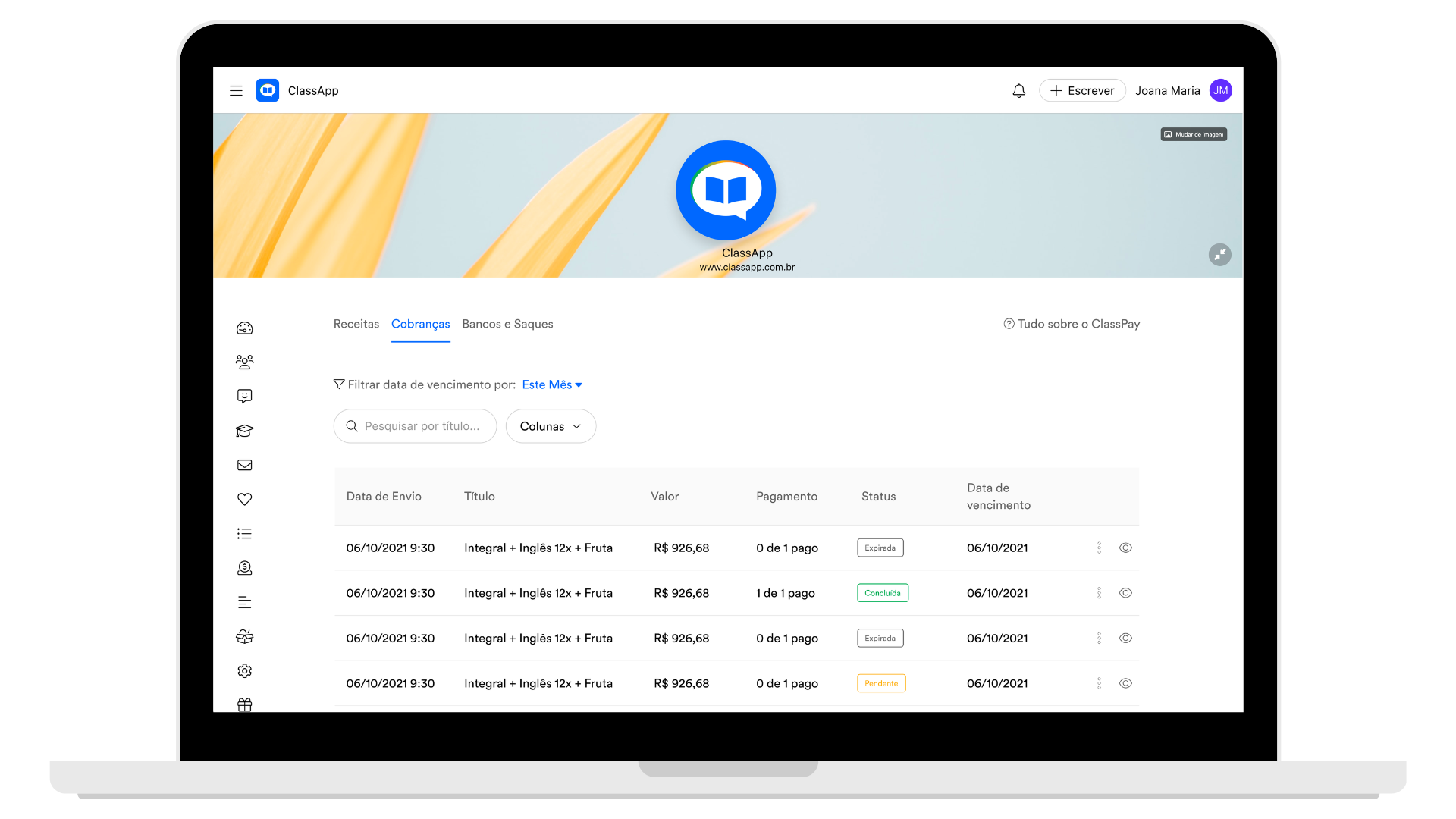Screen dimensions: 1456x819
Task: Click the Pesquisar por título search field
Action: 415,426
